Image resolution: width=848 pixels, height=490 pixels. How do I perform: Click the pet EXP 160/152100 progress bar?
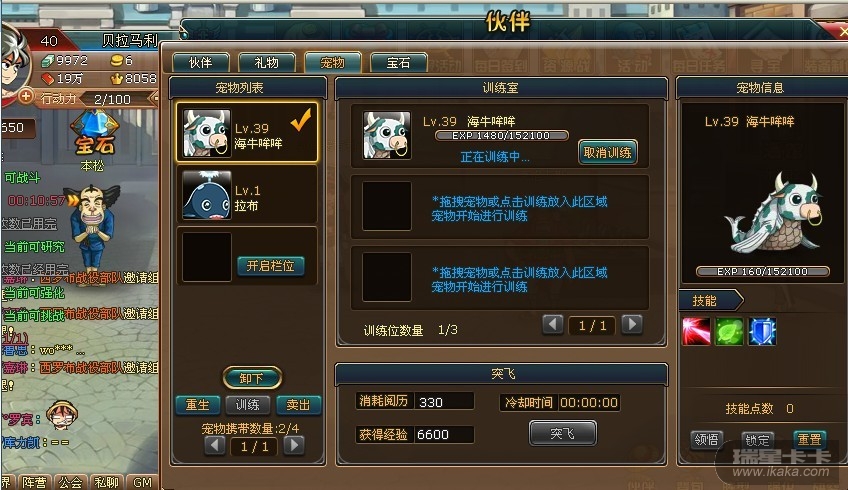pos(763,272)
